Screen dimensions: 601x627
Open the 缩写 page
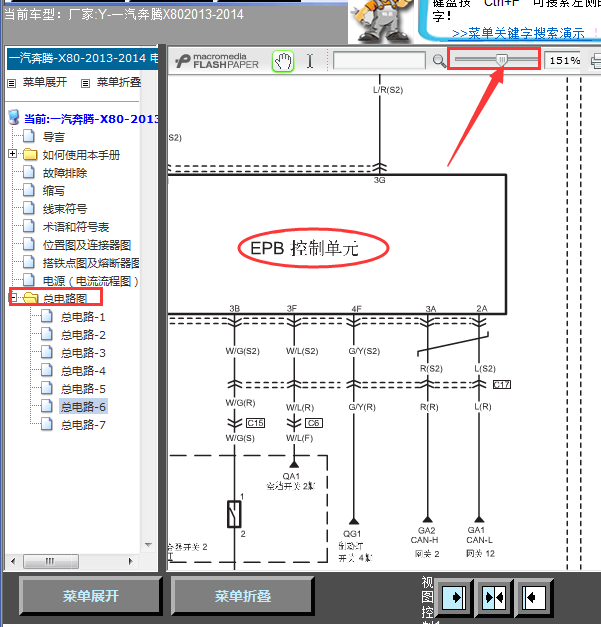pyautogui.click(x=54, y=191)
